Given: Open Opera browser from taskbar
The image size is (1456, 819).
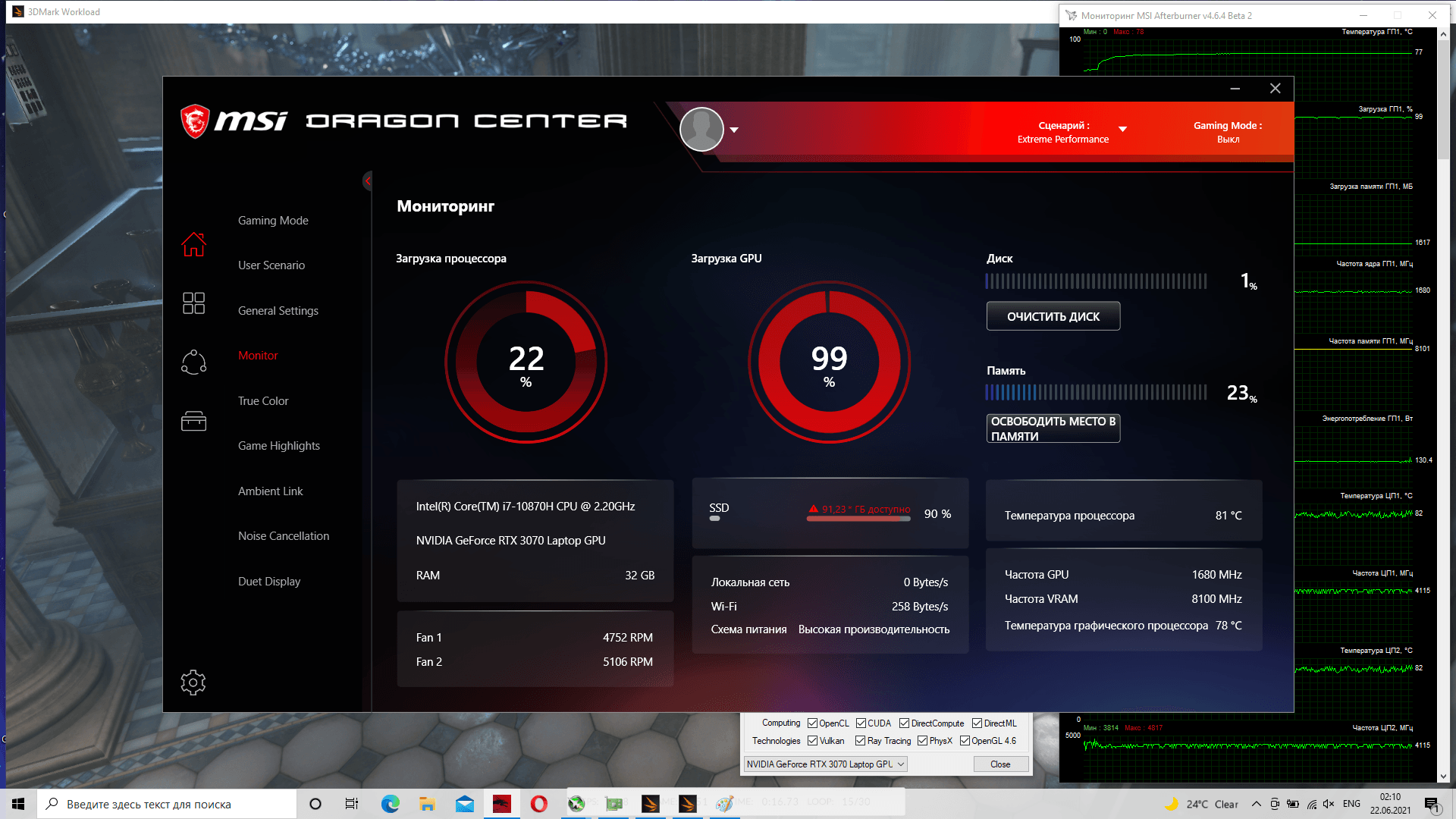Looking at the screenshot, I should [x=538, y=804].
